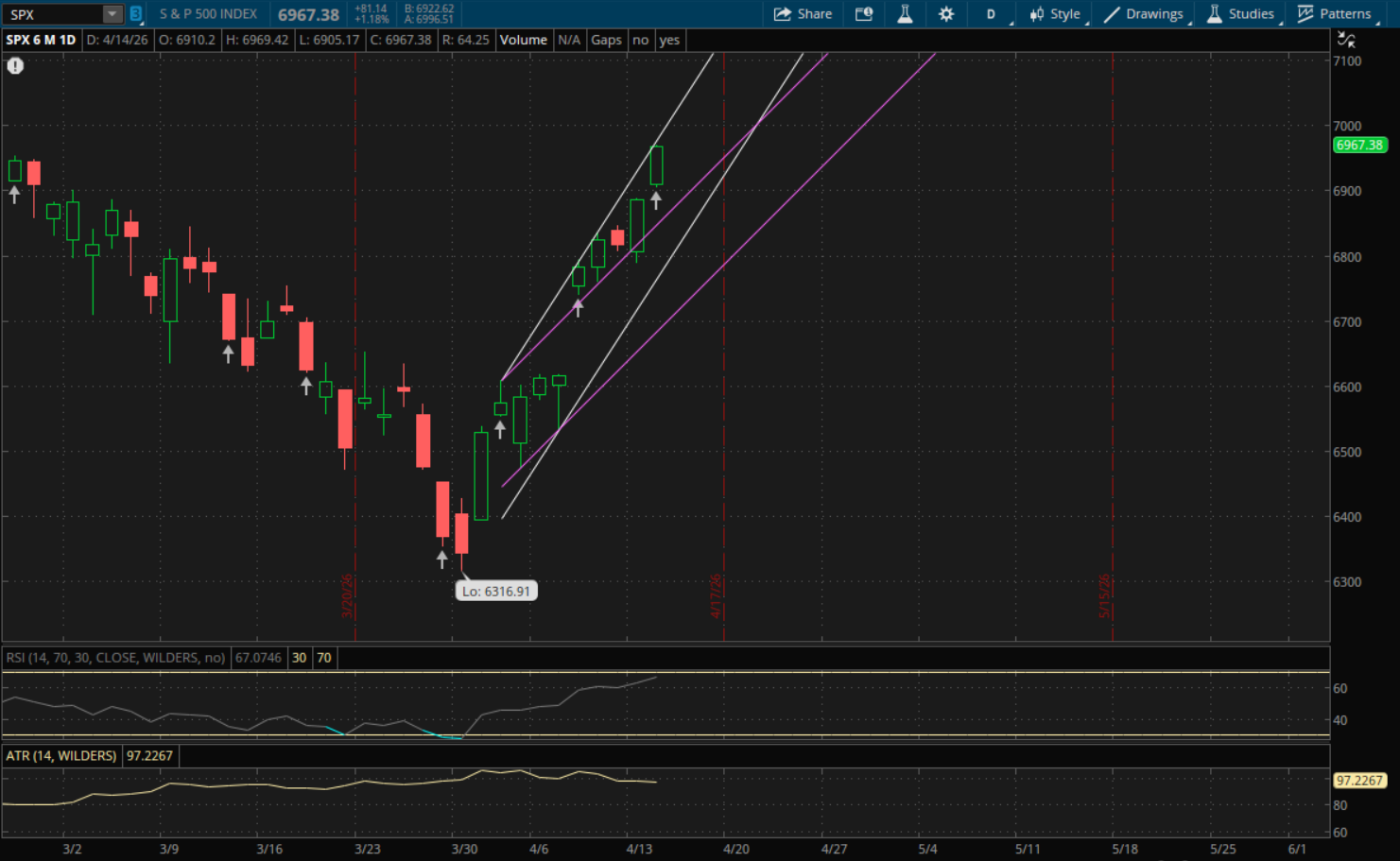Screen dimensions: 1400x861
Task: Click the 'Lo: 6316.91' price bubble
Action: [496, 592]
